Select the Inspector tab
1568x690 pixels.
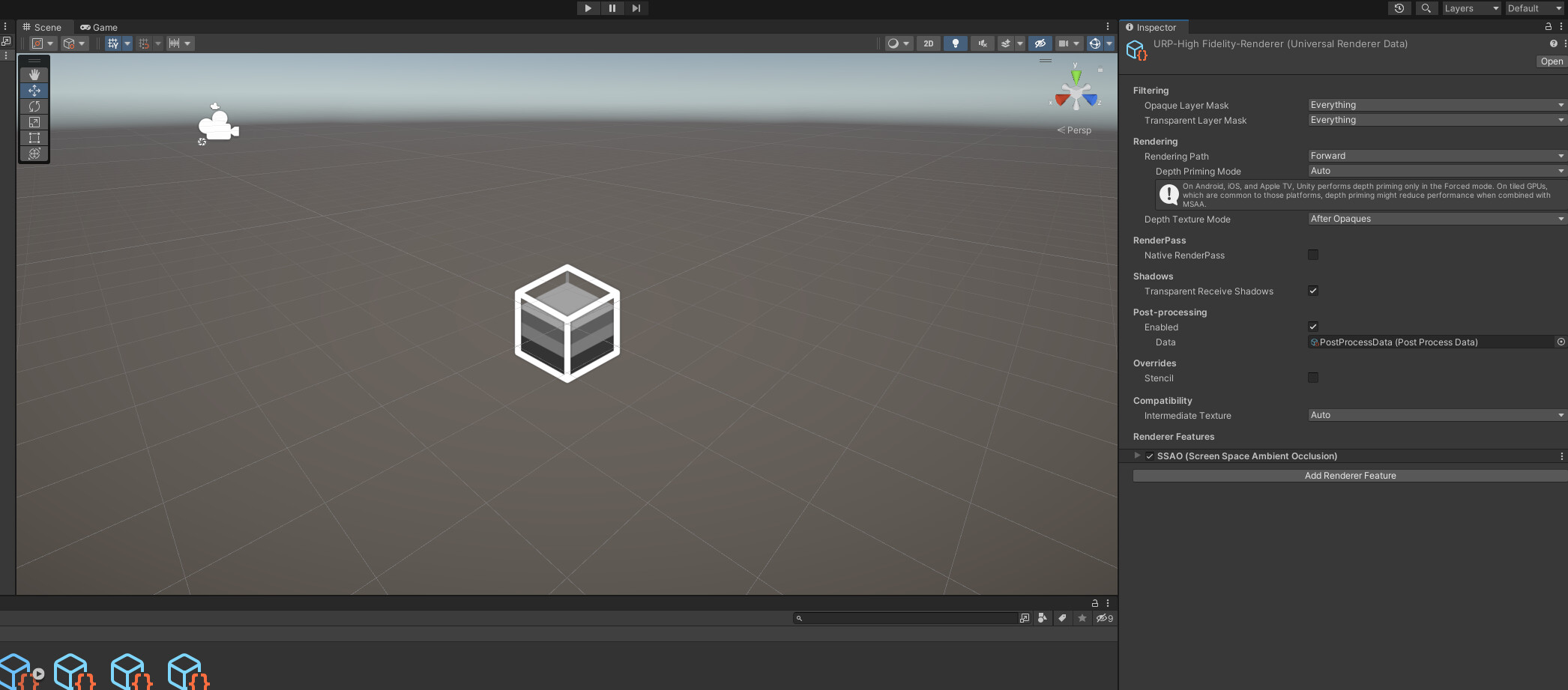click(x=1154, y=27)
